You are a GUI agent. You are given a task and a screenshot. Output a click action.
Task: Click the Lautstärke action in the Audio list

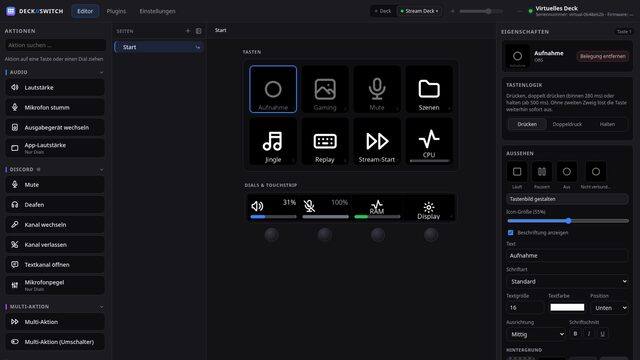(x=55, y=87)
